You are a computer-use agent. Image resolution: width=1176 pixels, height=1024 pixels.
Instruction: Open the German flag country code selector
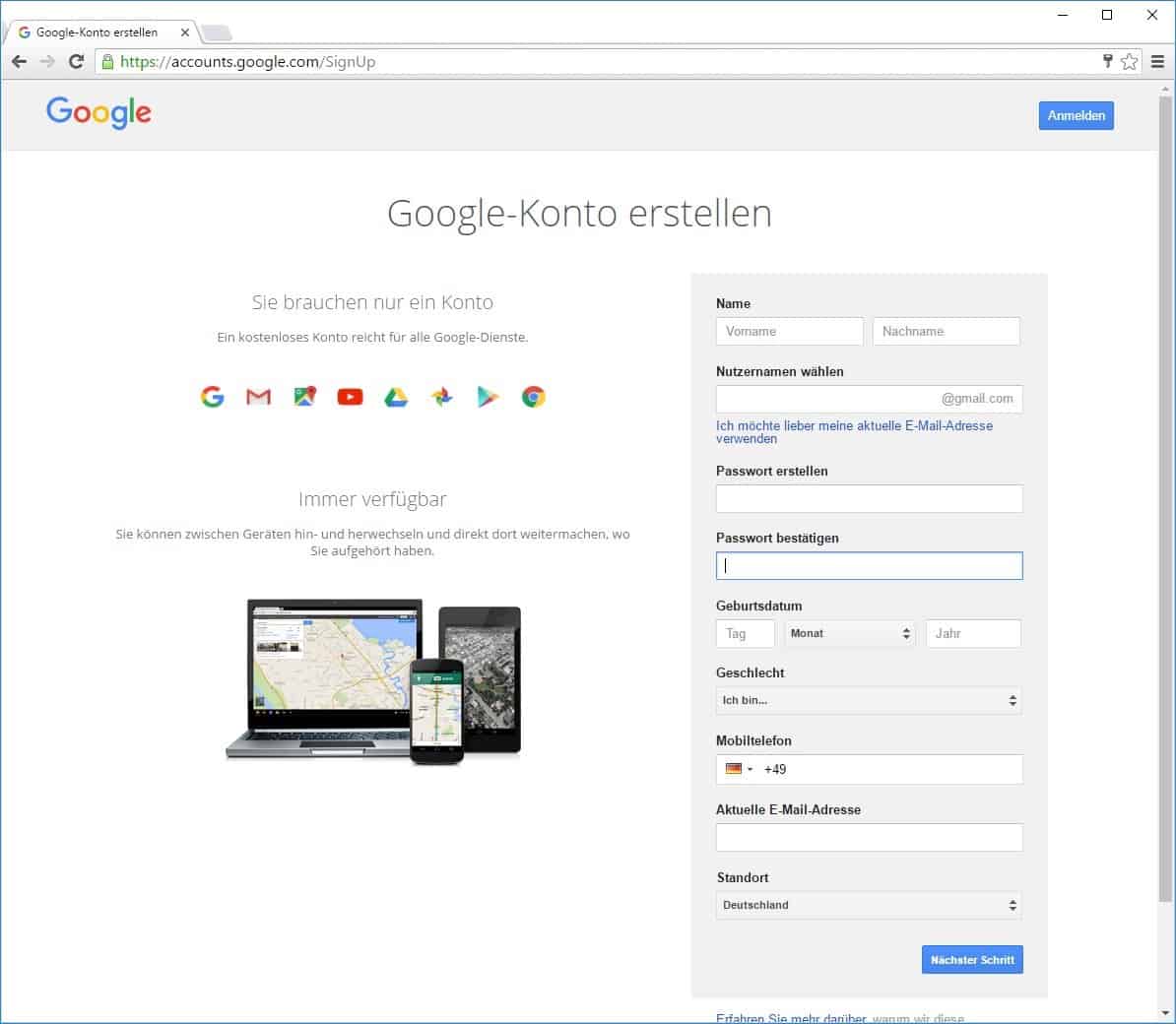tap(739, 769)
